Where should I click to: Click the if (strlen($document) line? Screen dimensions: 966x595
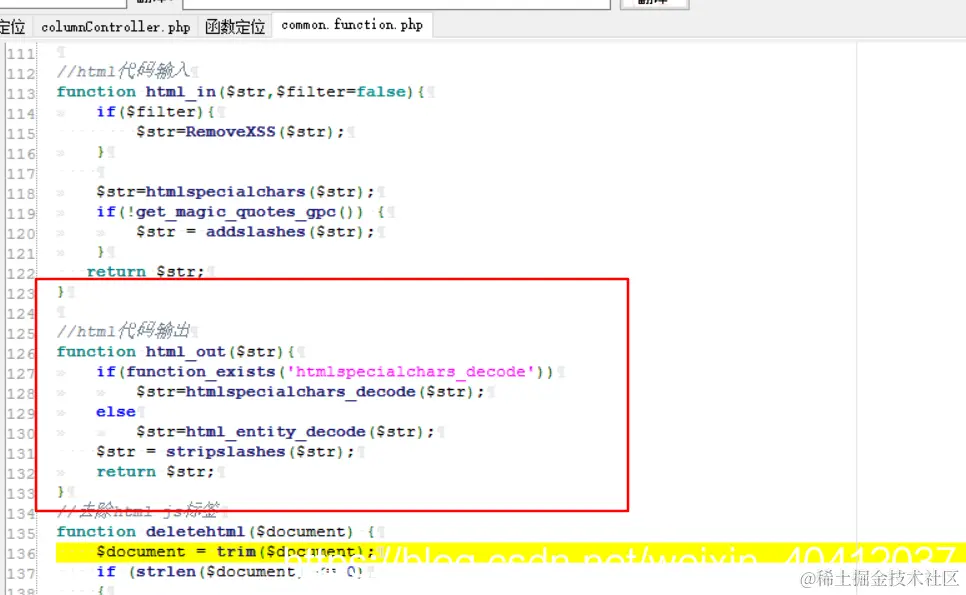pyautogui.click(x=229, y=572)
